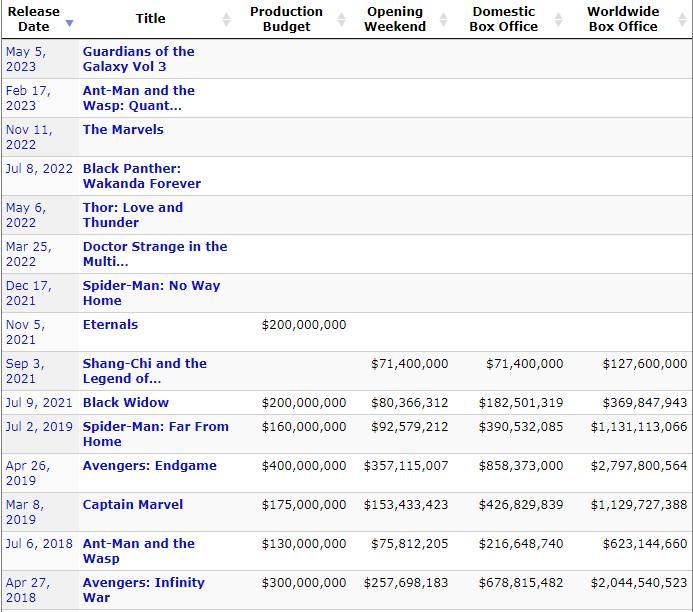Click the Jul 2, 2019 release date

coord(39,426)
